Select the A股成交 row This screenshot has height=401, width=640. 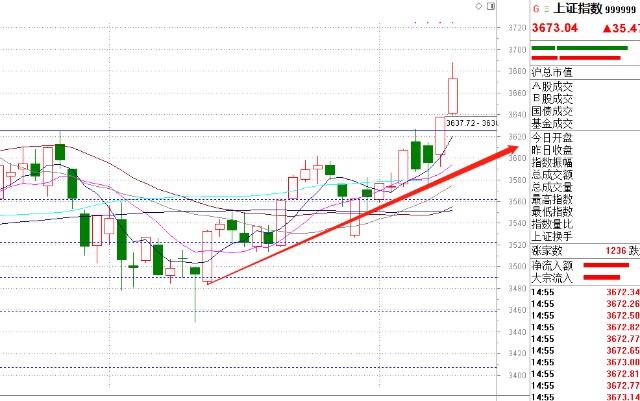552,87
